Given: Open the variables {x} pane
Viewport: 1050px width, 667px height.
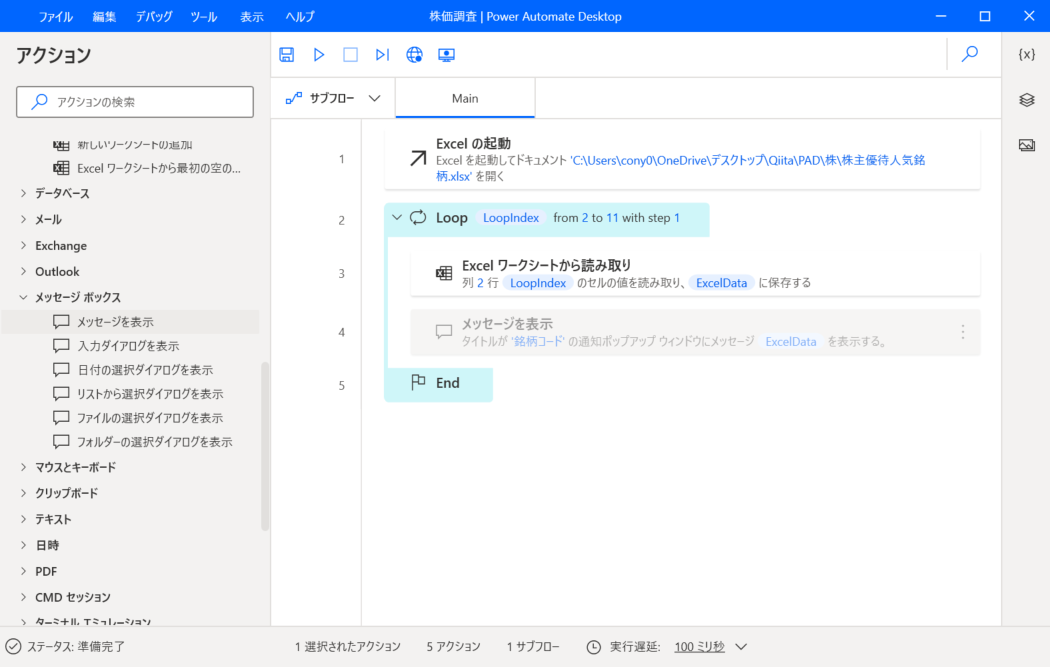Looking at the screenshot, I should 1027,54.
